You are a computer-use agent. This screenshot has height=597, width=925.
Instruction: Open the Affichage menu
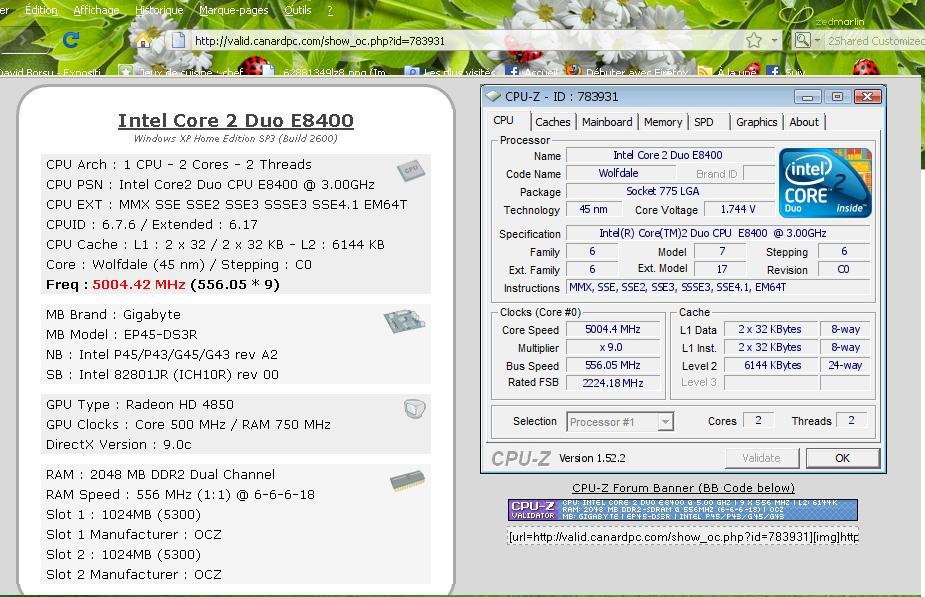pos(96,10)
